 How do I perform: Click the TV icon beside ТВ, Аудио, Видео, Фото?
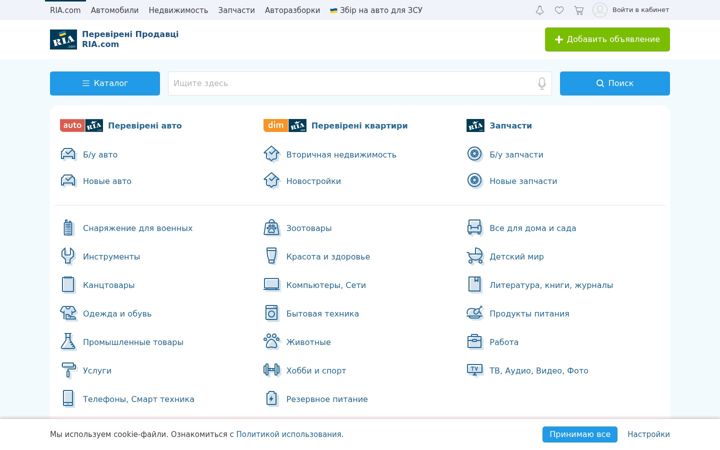[474, 370]
